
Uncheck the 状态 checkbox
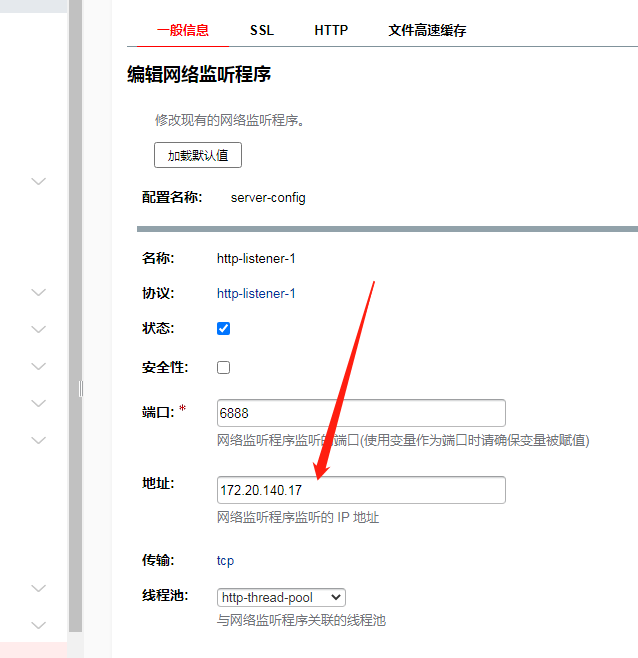[224, 329]
